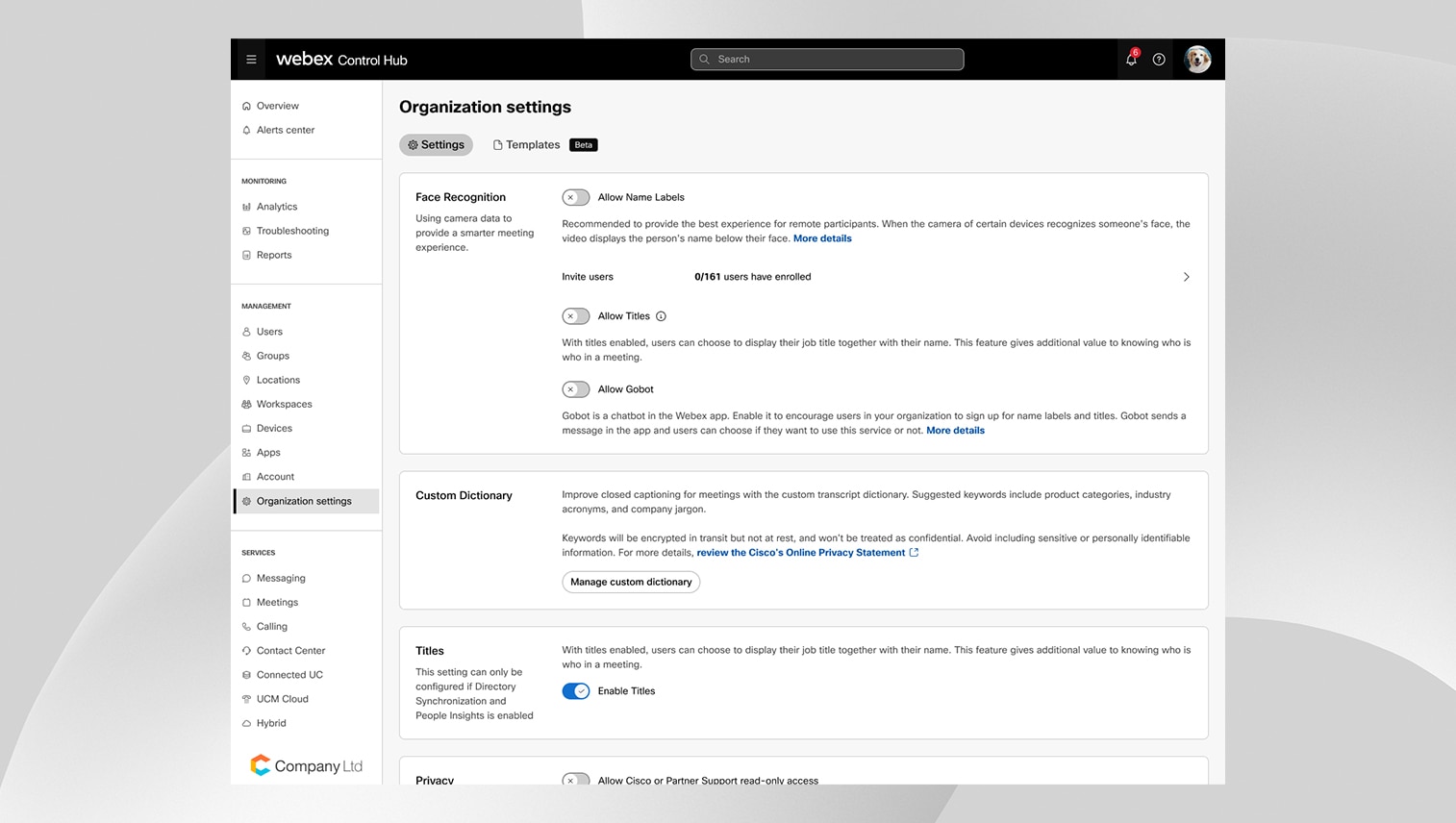Click the Meetings icon in sidebar

point(246,602)
